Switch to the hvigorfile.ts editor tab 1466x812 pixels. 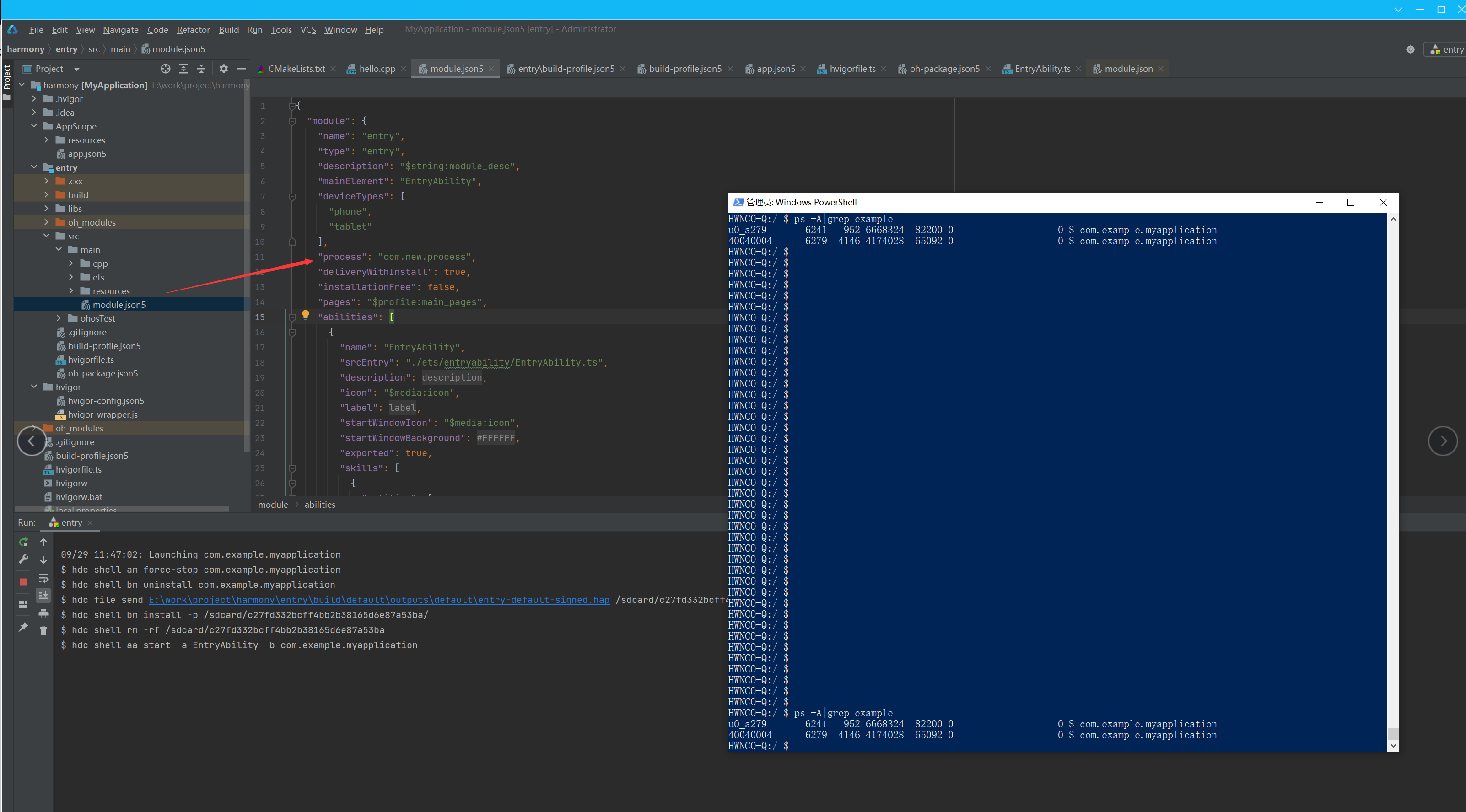pyautogui.click(x=852, y=69)
